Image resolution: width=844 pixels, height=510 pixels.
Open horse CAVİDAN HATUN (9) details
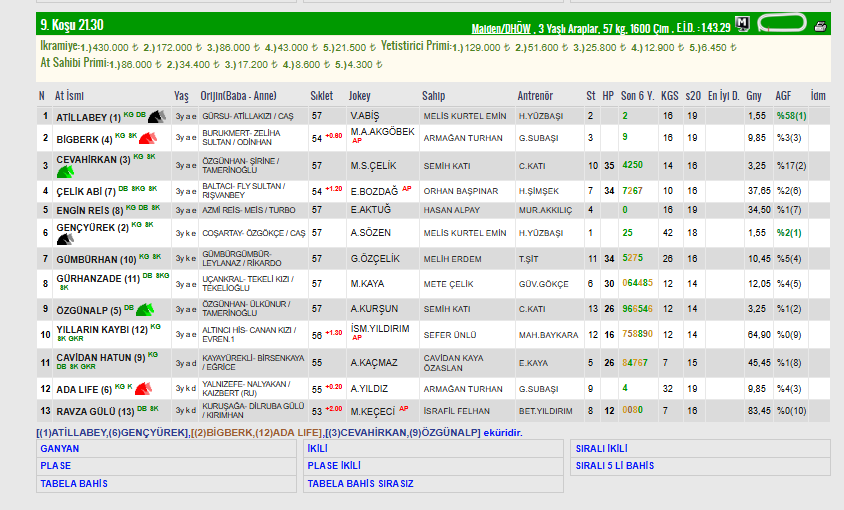pos(101,357)
